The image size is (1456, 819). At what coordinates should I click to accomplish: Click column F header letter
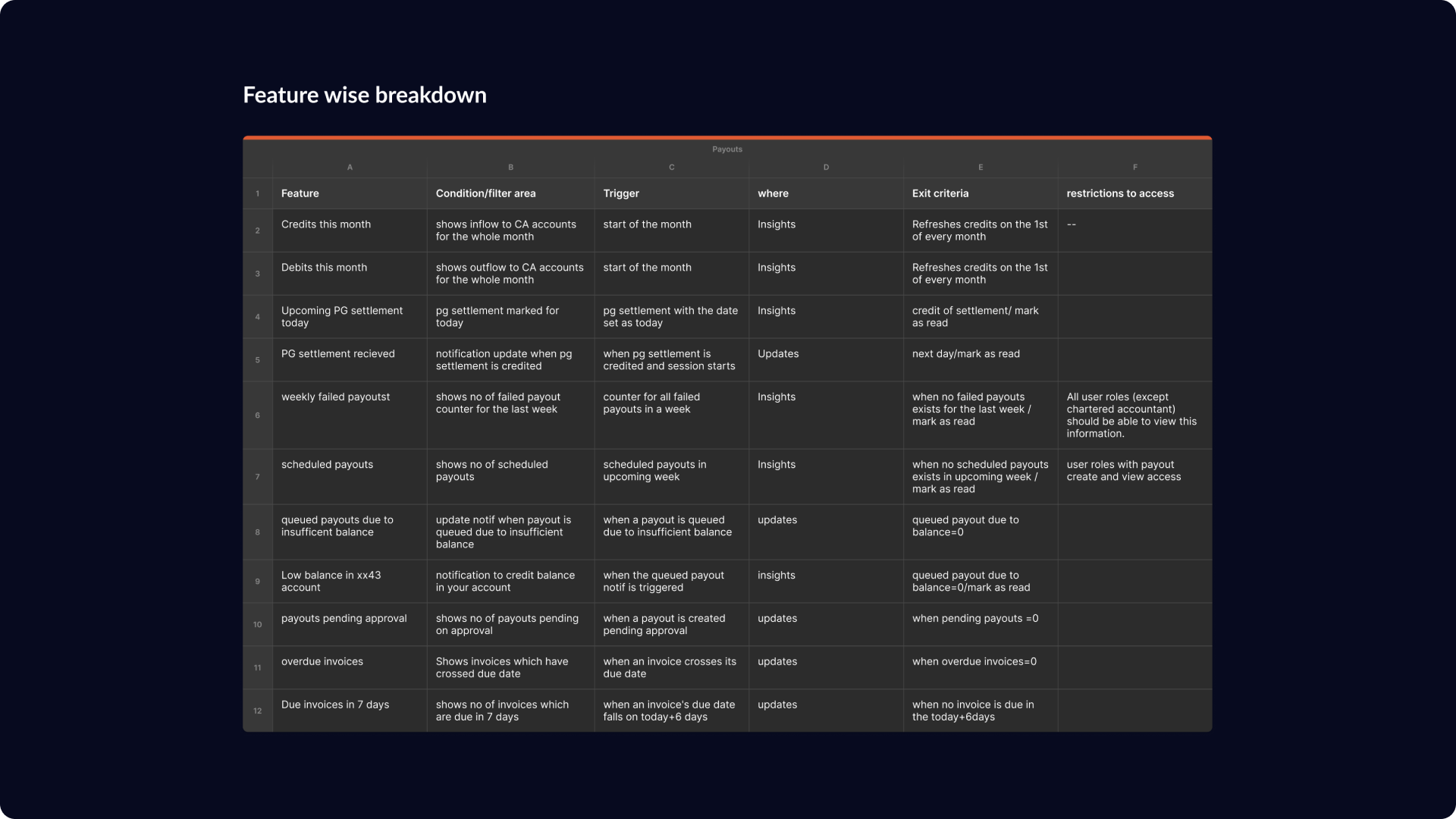point(1134,167)
